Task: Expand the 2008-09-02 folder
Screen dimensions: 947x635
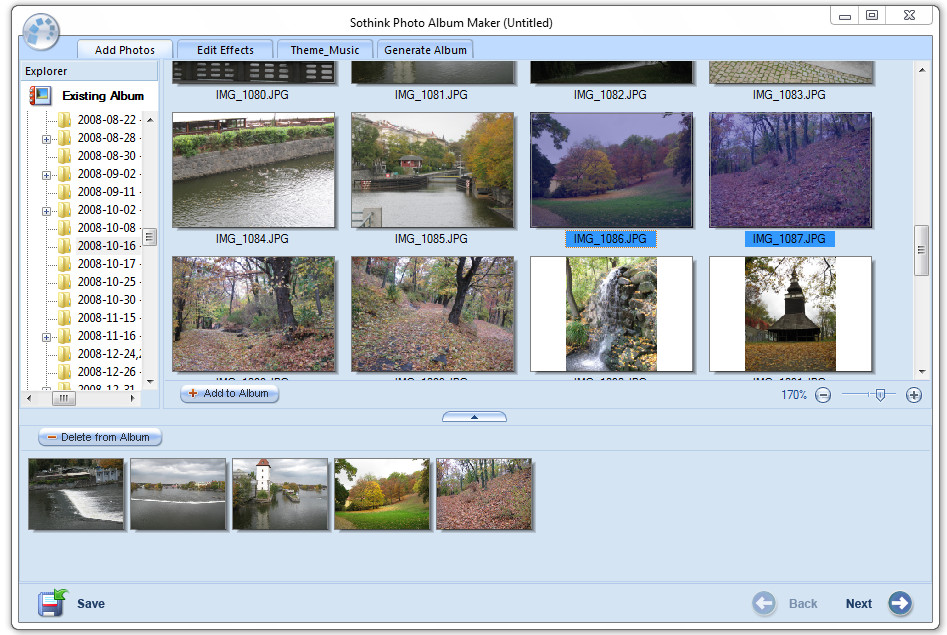Action: 46,175
